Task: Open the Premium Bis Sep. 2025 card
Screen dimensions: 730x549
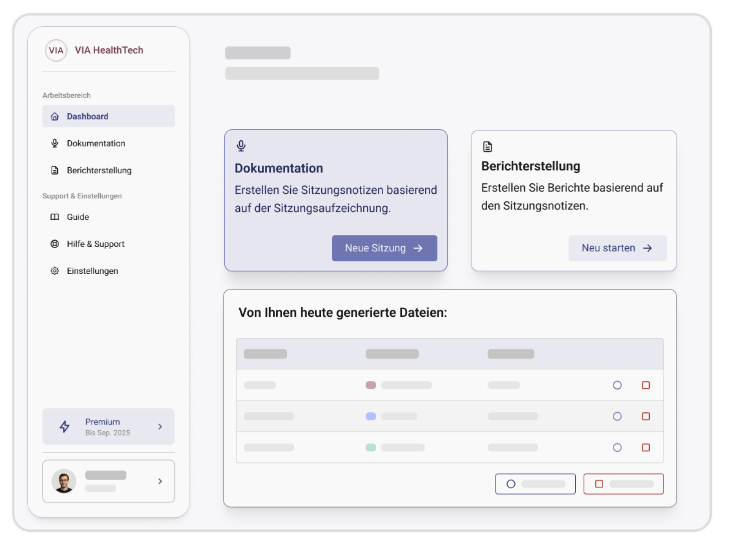Action: [108, 427]
